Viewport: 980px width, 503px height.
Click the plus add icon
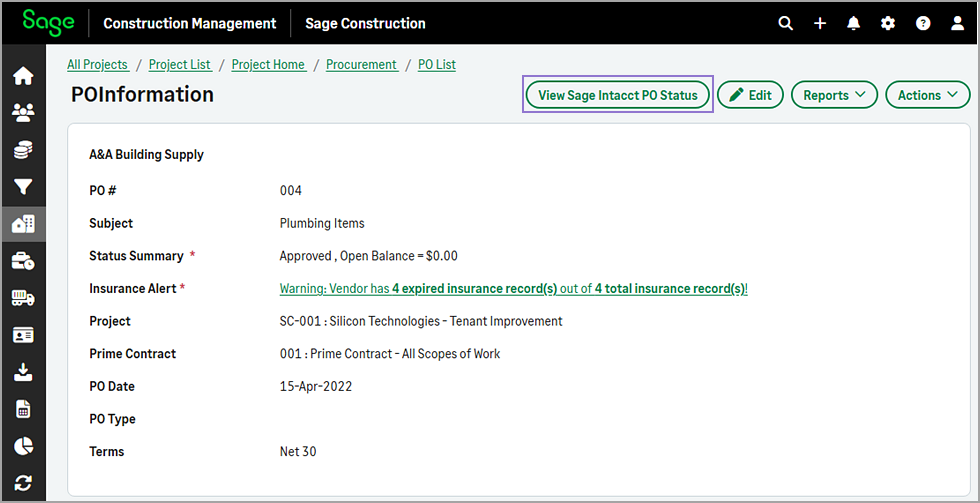click(820, 24)
